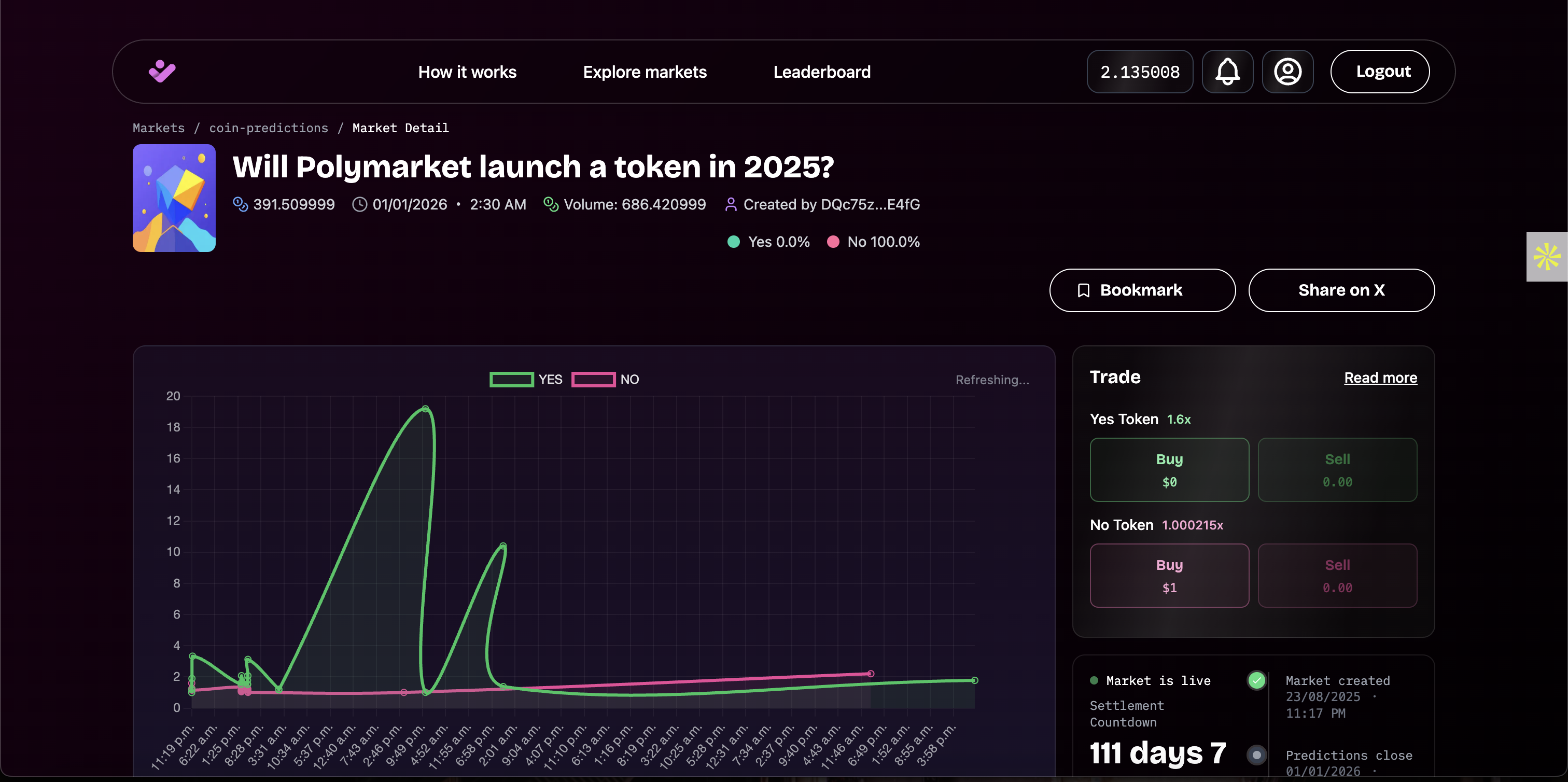This screenshot has width=1568, height=782.
Task: Open the Read more link in the Trade panel
Action: [1380, 378]
